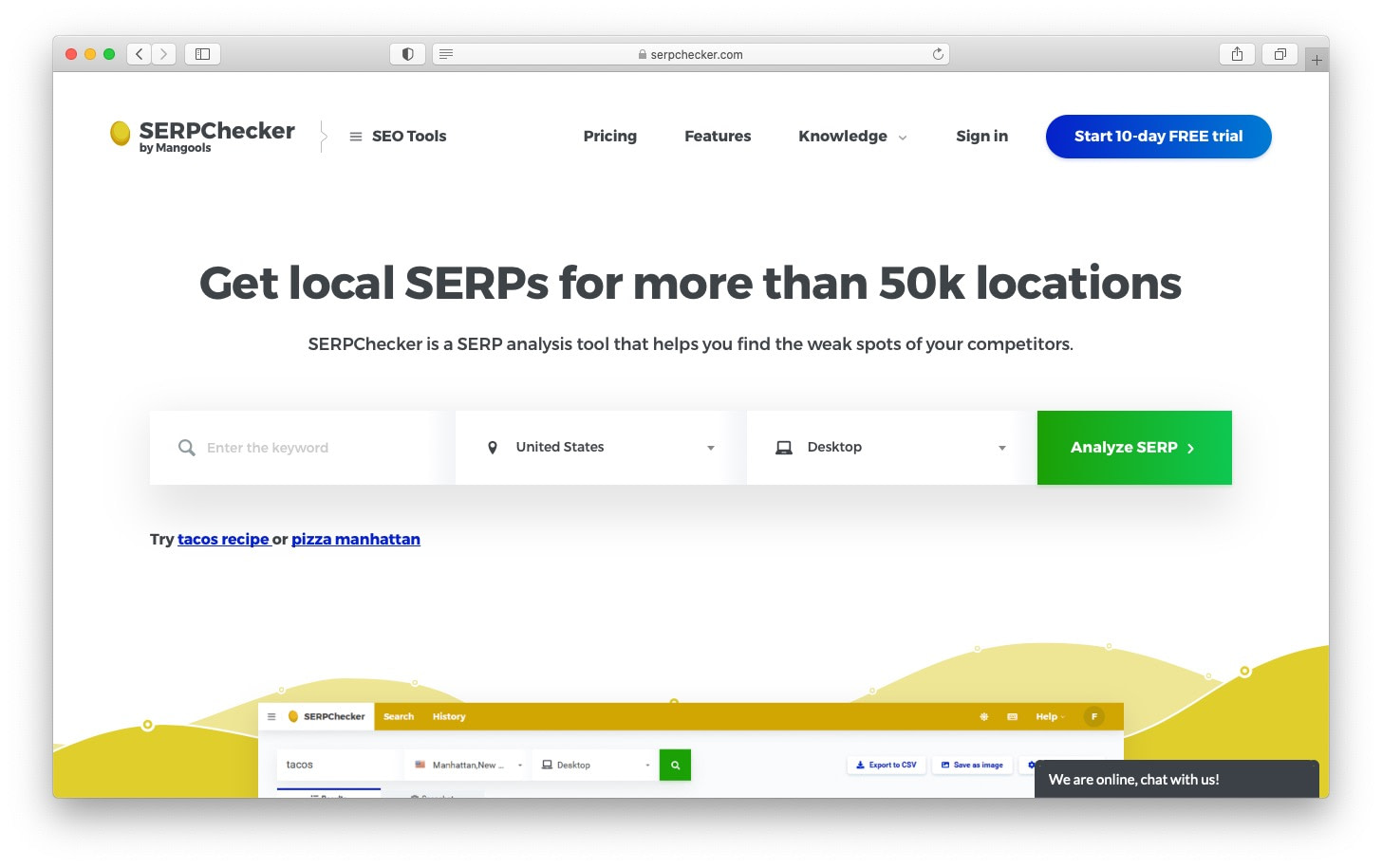
Task: Click Save as image in preview
Action: [x=972, y=765]
